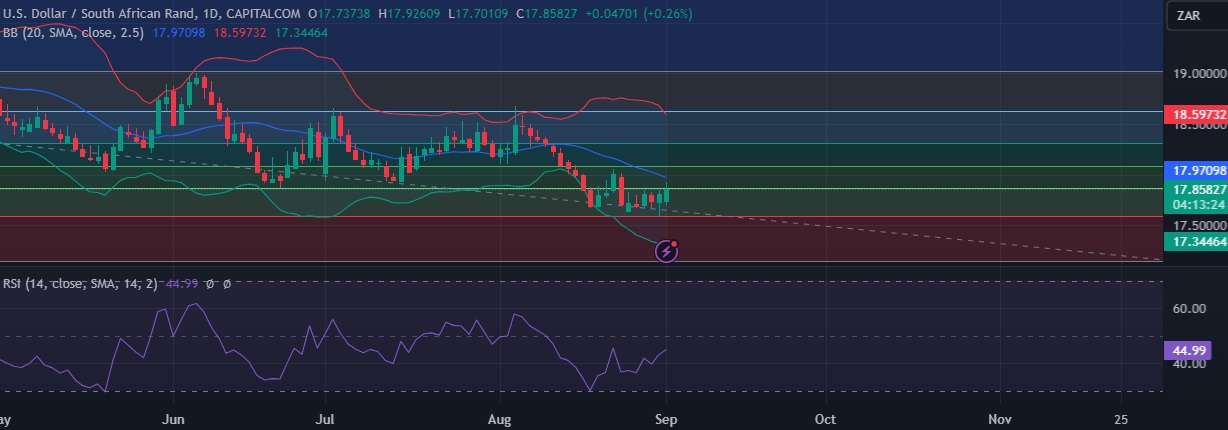The height and width of the screenshot is (430, 1228).
Task: Click the USD/ZAR symbol title legend
Action: point(152,13)
